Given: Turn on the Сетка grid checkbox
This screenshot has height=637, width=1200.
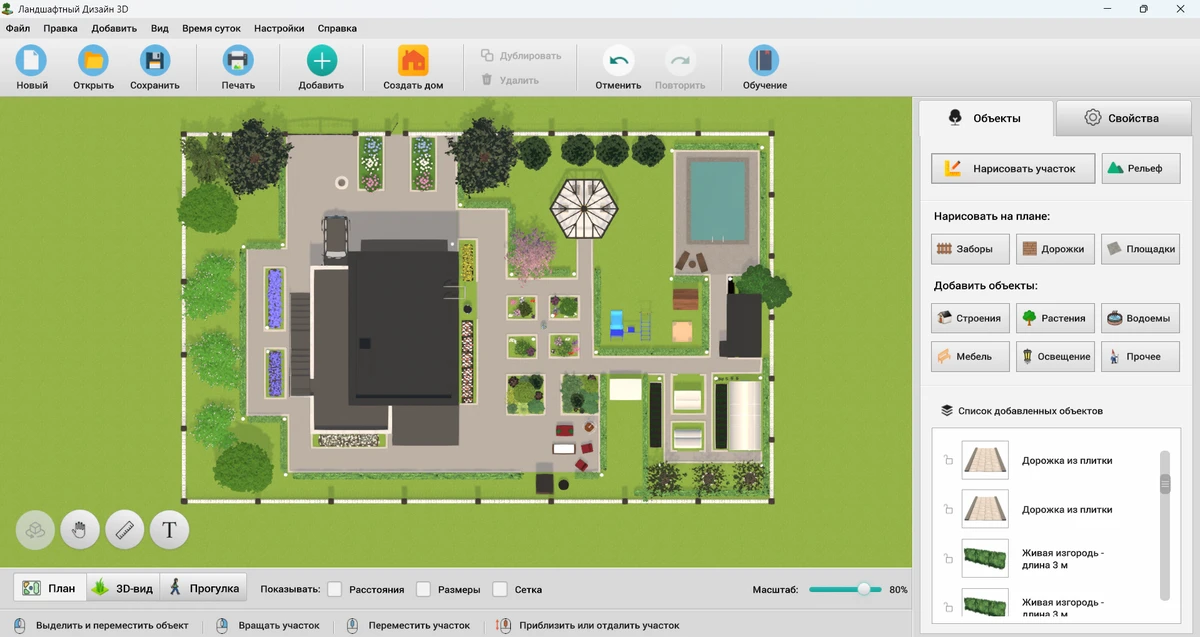Looking at the screenshot, I should pos(500,589).
